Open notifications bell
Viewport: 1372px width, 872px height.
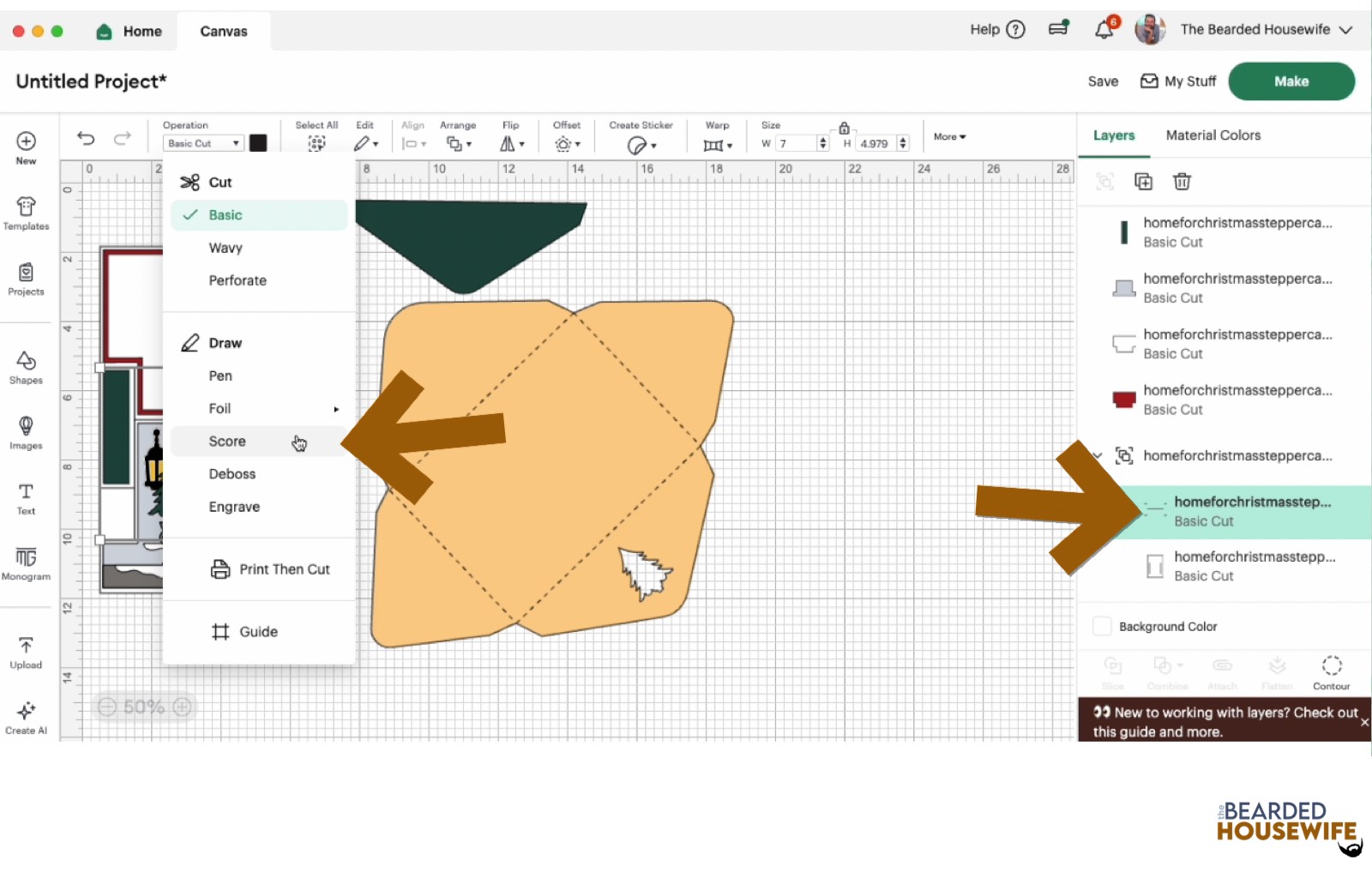[1104, 30]
